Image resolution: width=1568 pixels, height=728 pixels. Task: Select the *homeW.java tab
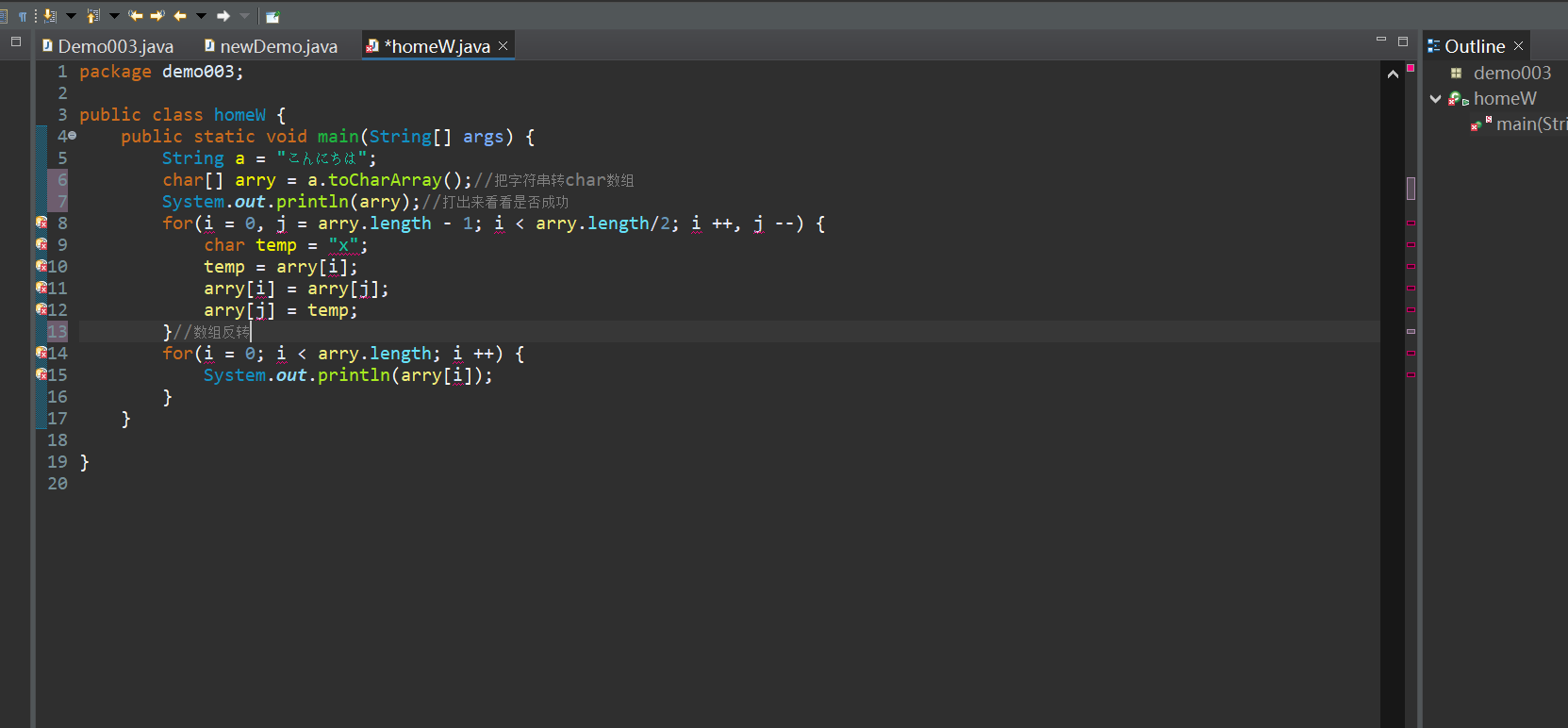click(x=437, y=46)
